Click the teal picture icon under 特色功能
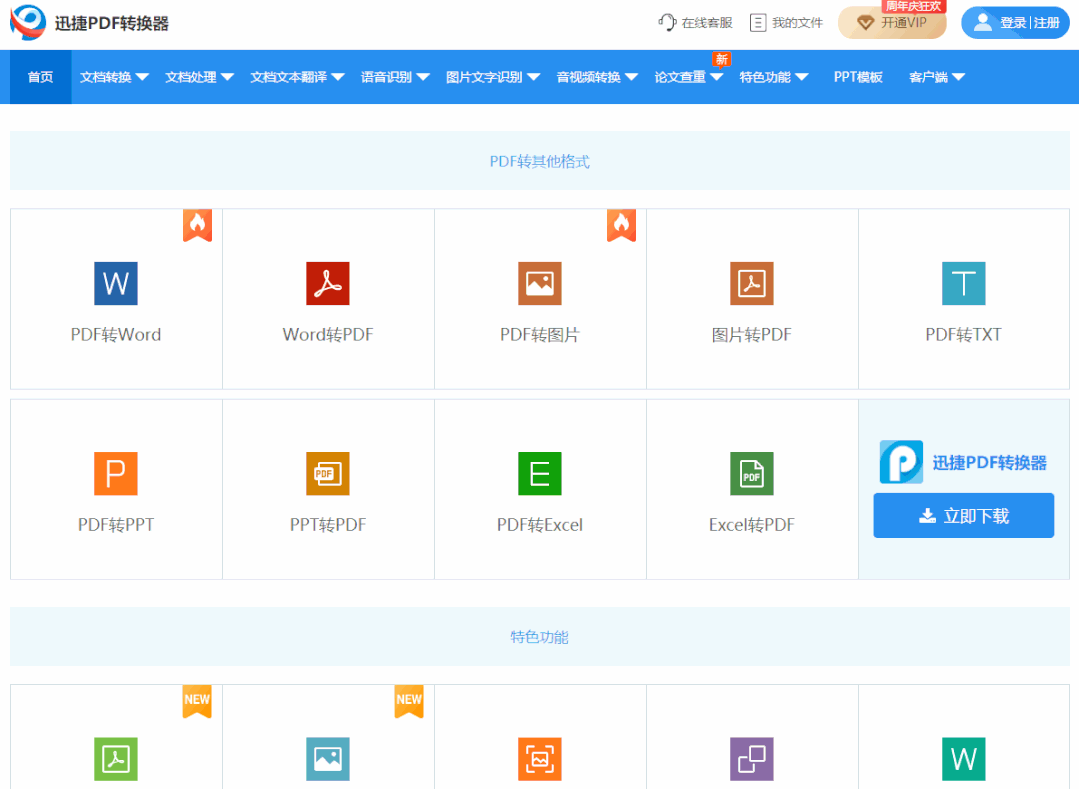Image resolution: width=1079 pixels, height=789 pixels. (x=328, y=759)
